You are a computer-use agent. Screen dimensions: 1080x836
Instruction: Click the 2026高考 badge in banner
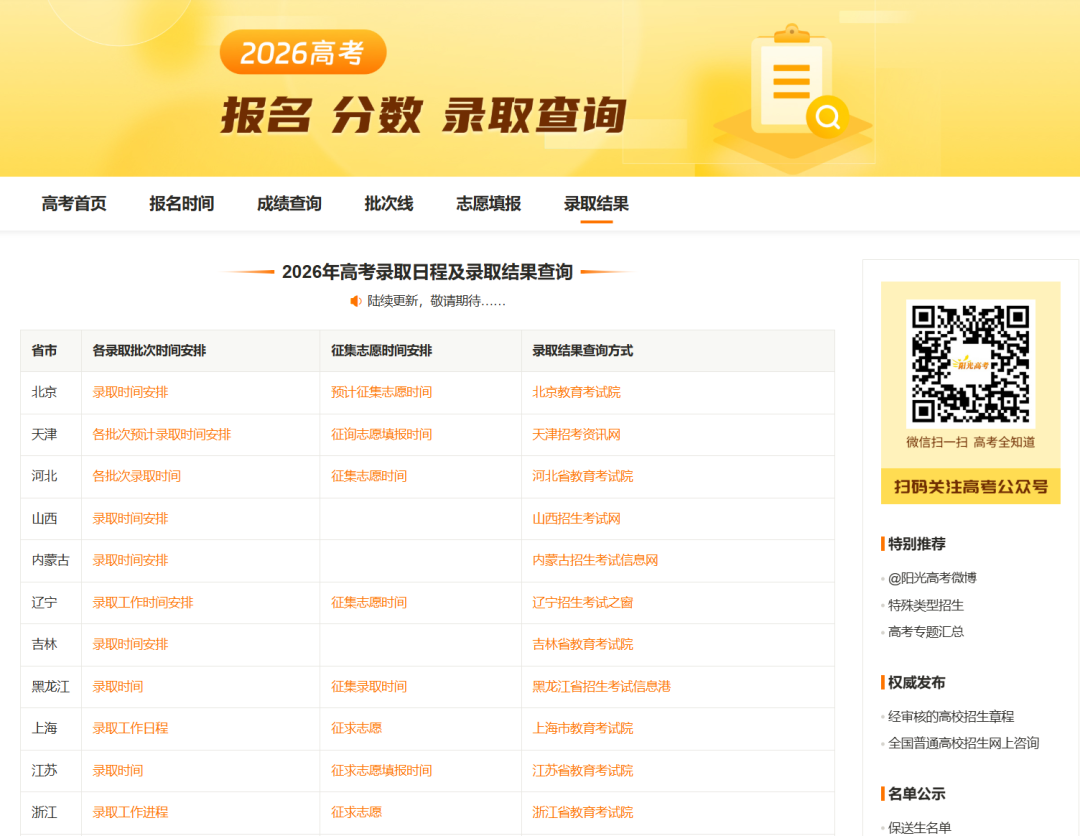[x=303, y=52]
